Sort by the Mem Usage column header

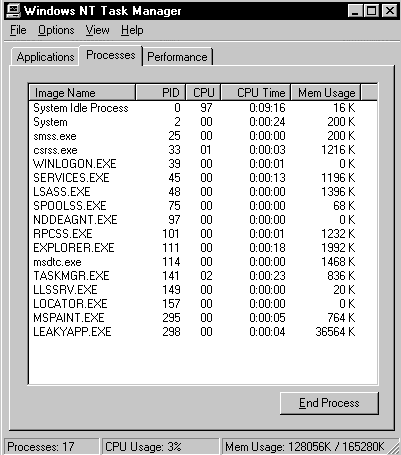pos(326,93)
